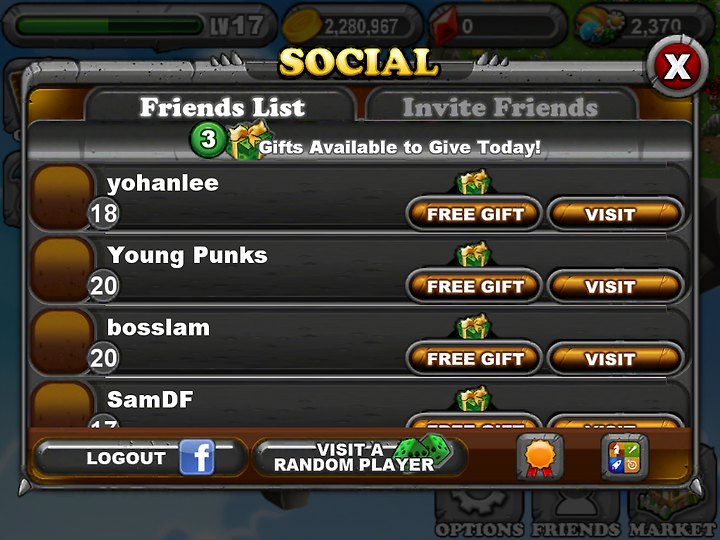Click the experience progress bar at LV17
720x540 pixels.
click(x=109, y=26)
